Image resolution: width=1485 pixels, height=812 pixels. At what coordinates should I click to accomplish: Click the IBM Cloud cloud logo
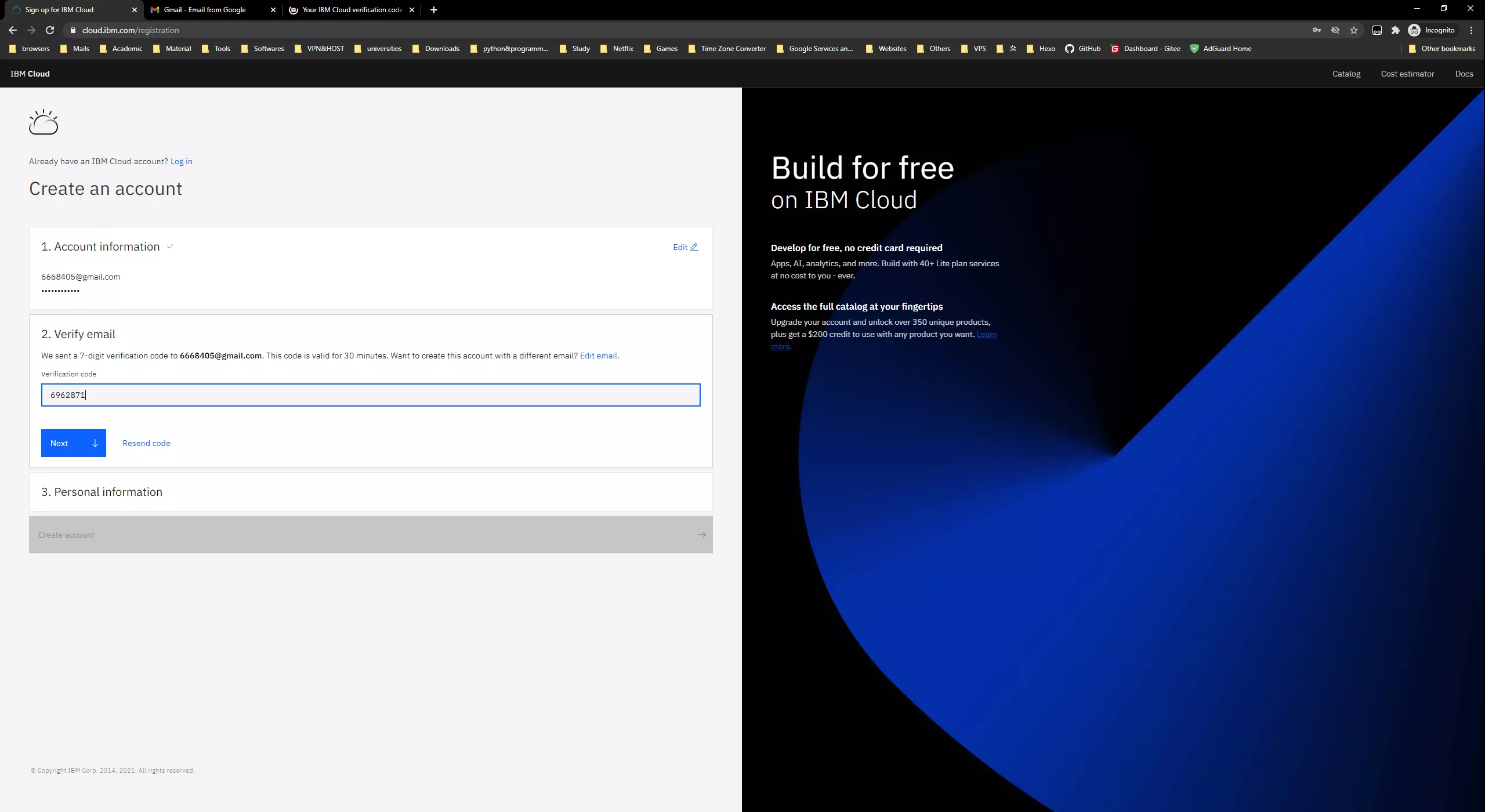44,122
